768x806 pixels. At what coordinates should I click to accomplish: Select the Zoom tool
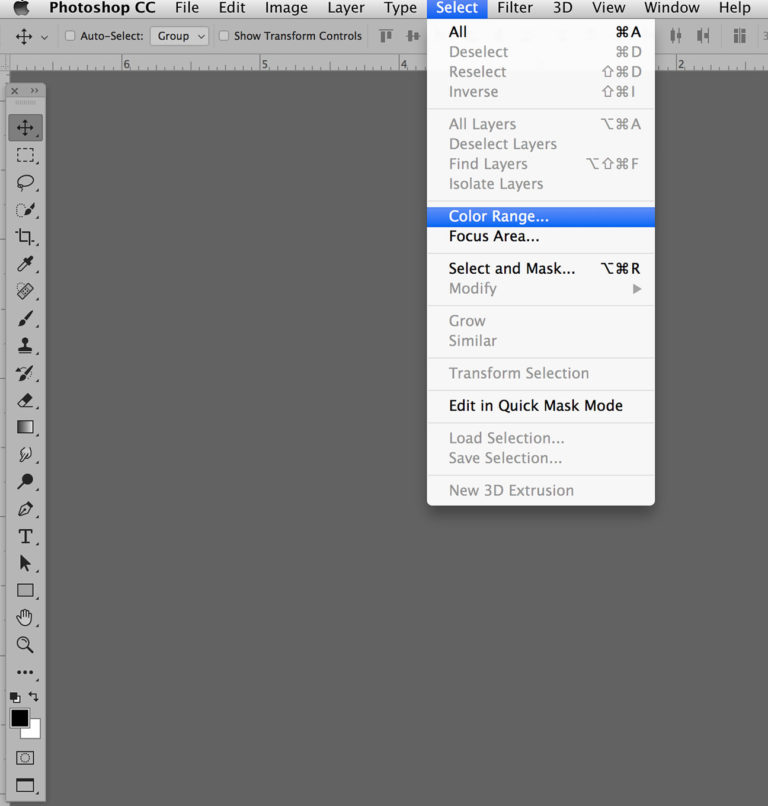pyautogui.click(x=25, y=645)
